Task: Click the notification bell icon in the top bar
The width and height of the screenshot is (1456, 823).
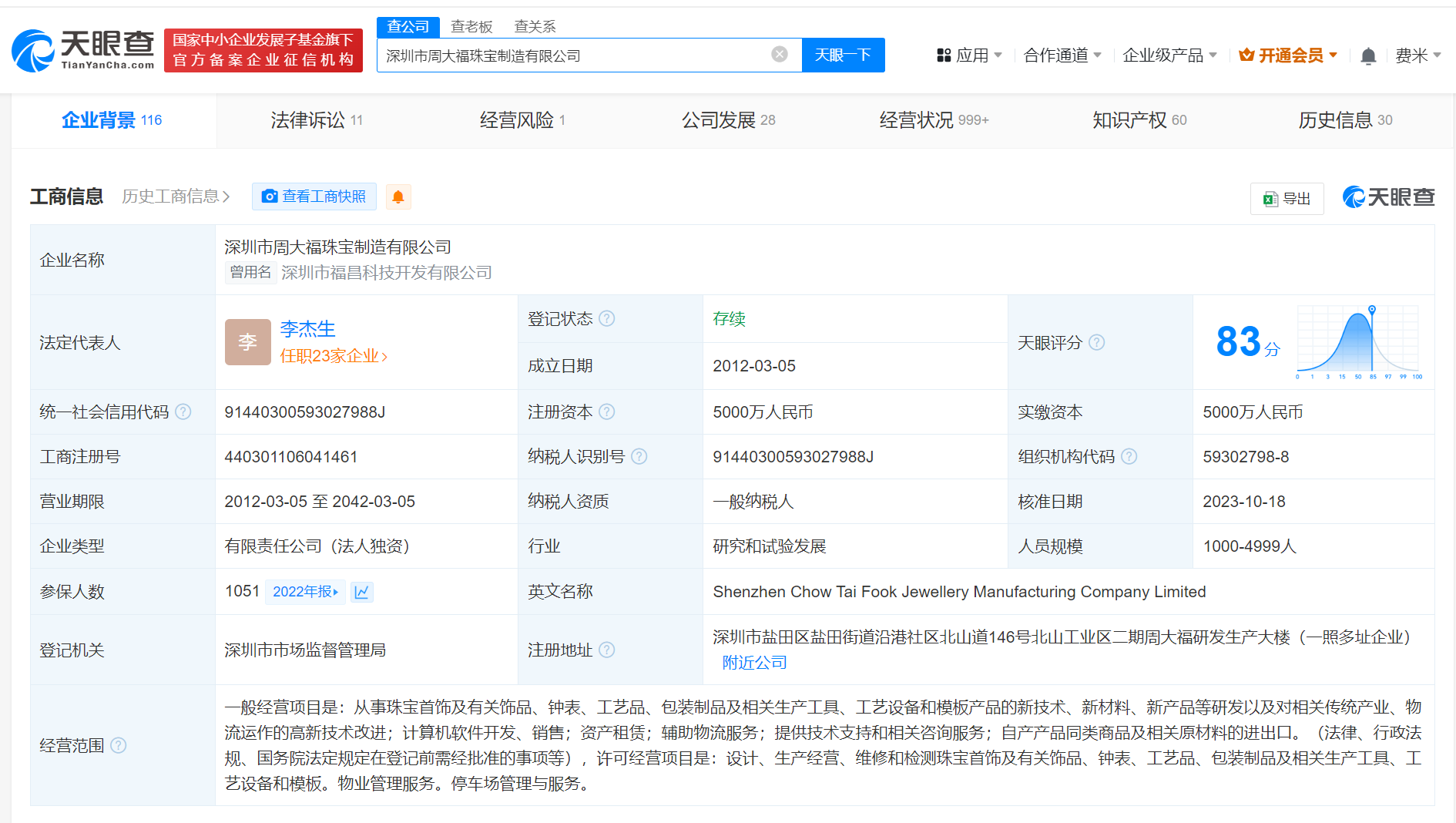Action: 1369,55
